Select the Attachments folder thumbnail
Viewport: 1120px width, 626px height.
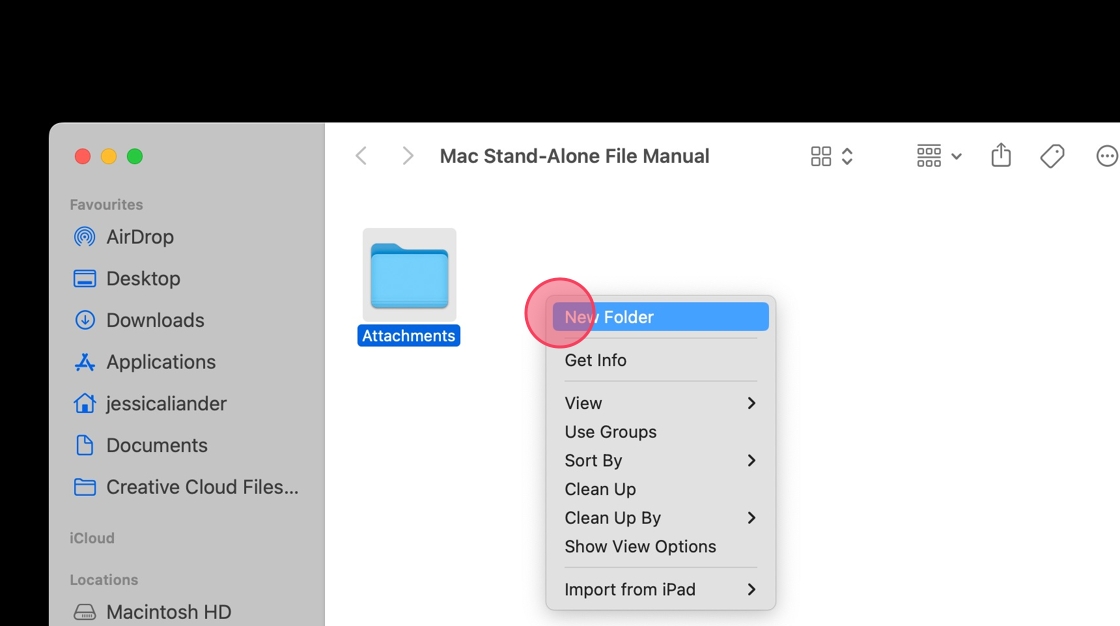coord(409,275)
